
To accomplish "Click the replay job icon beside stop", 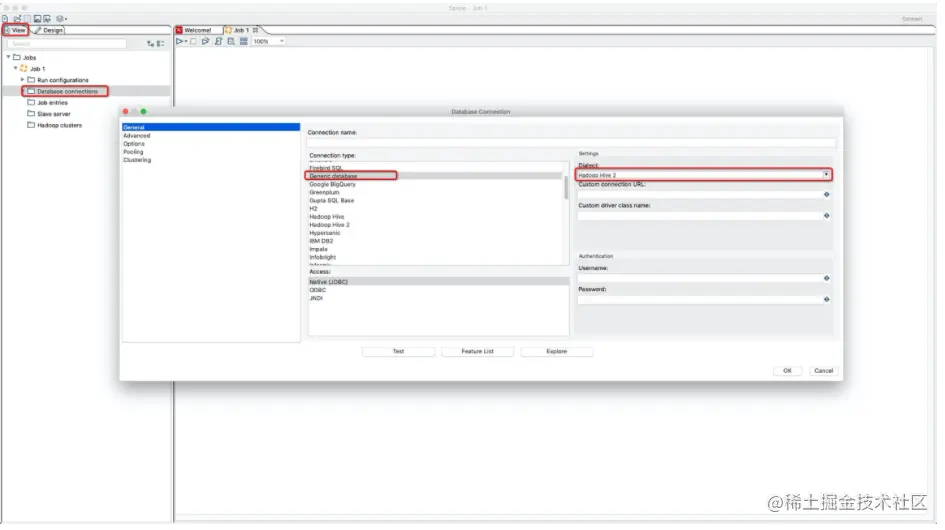I will tap(206, 41).
